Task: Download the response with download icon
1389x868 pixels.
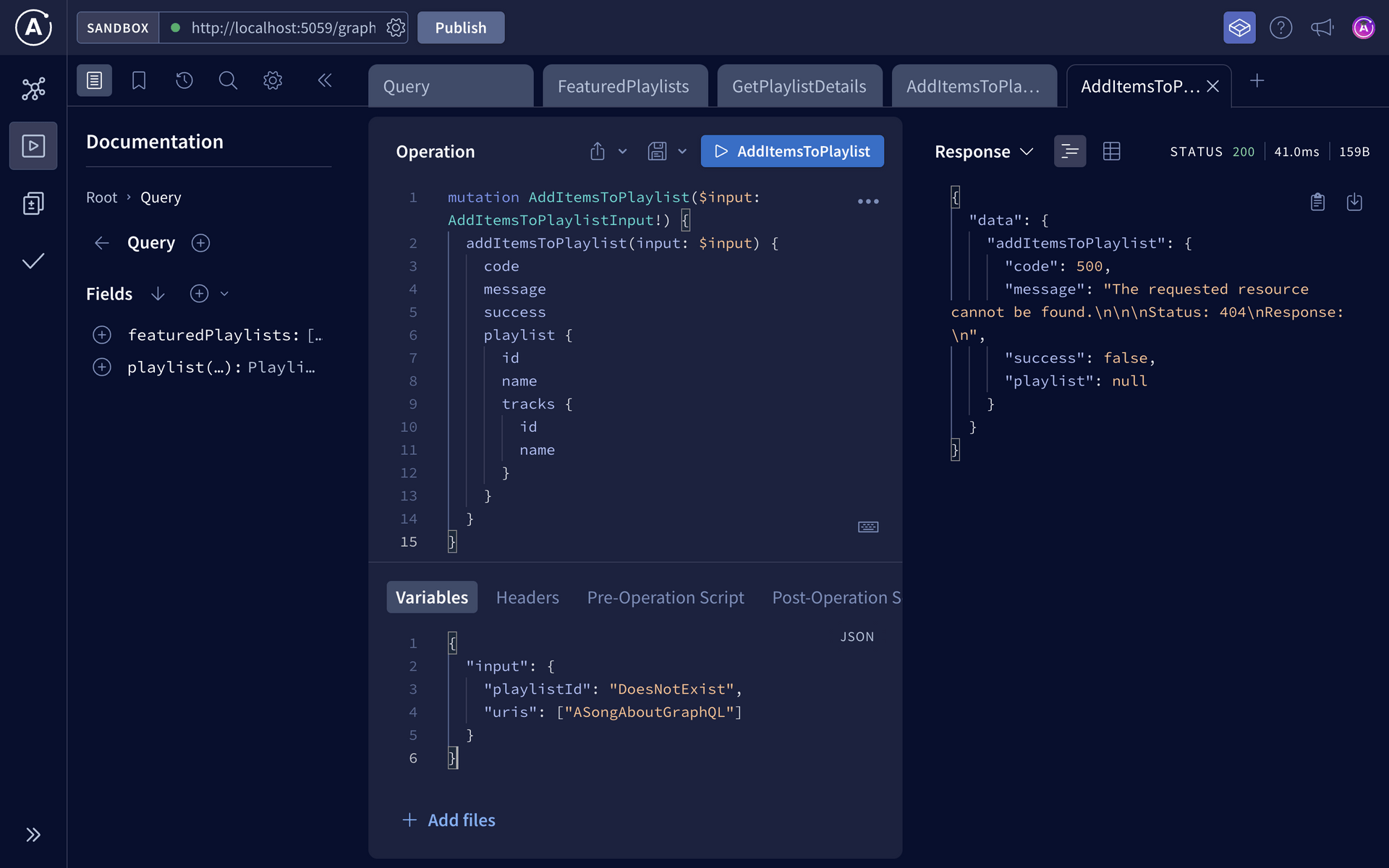Action: pos(1354,202)
